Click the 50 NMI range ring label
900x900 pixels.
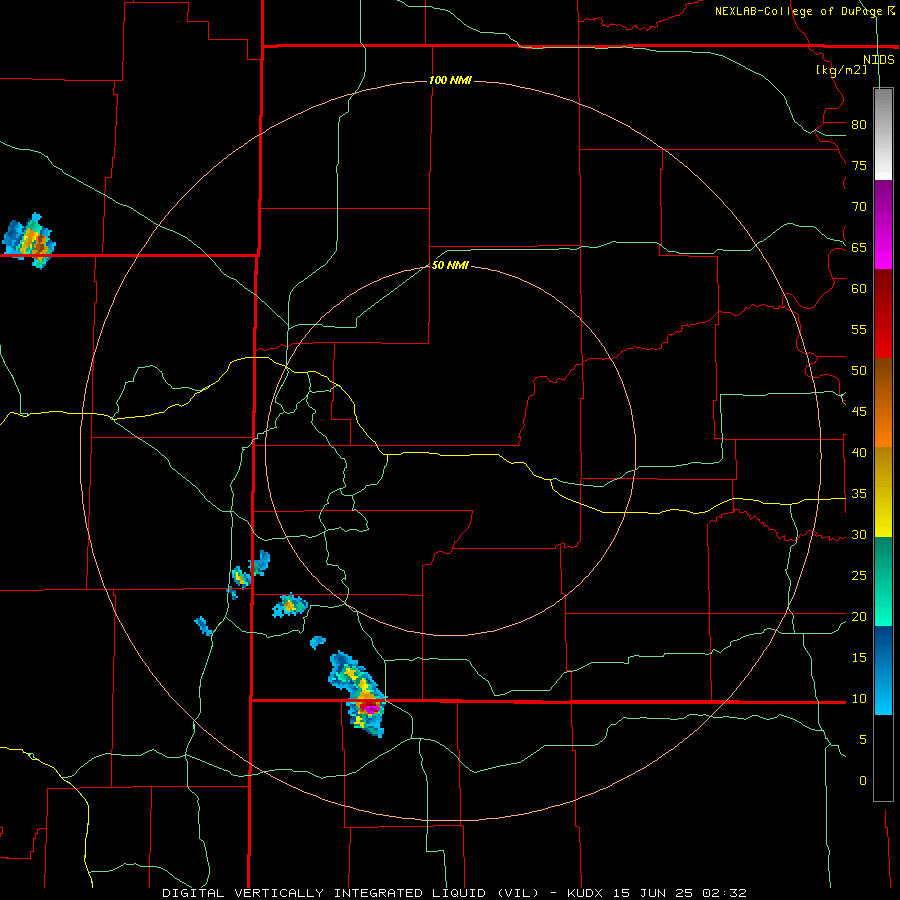pyautogui.click(x=450, y=265)
